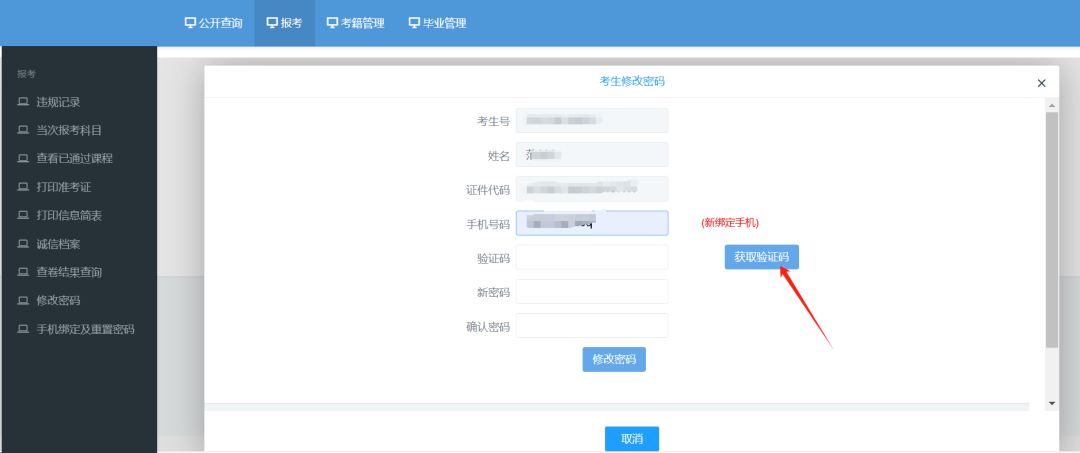The width and height of the screenshot is (1080, 453).
Task: Click the 取消 button
Action: [632, 439]
